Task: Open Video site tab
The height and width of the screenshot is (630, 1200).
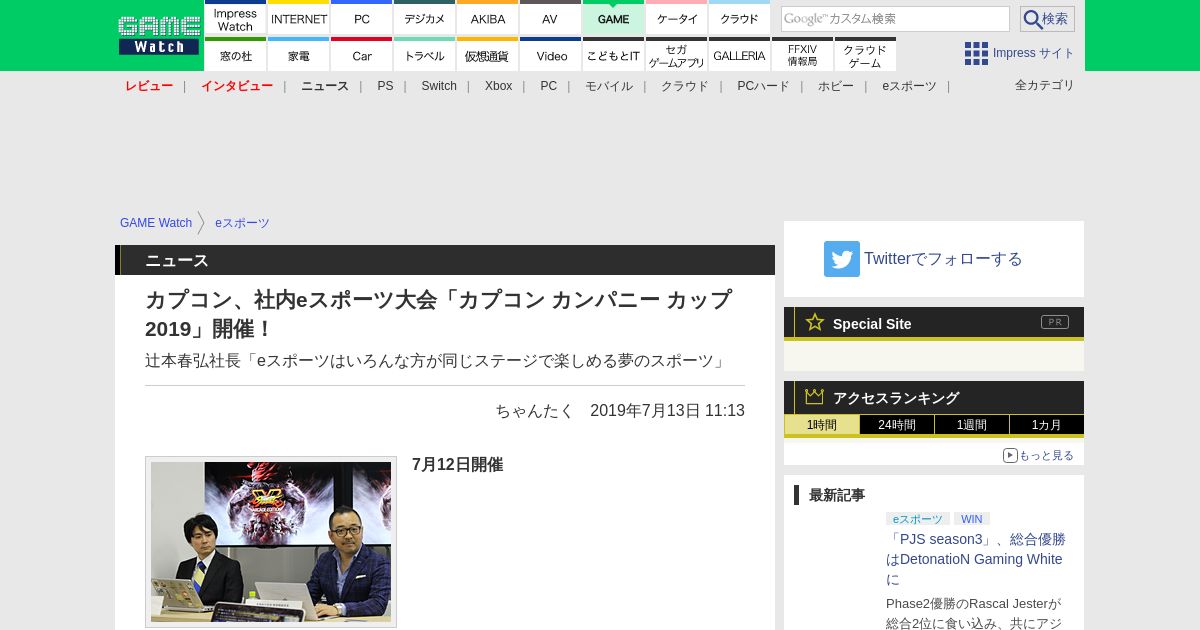Action: [550, 54]
